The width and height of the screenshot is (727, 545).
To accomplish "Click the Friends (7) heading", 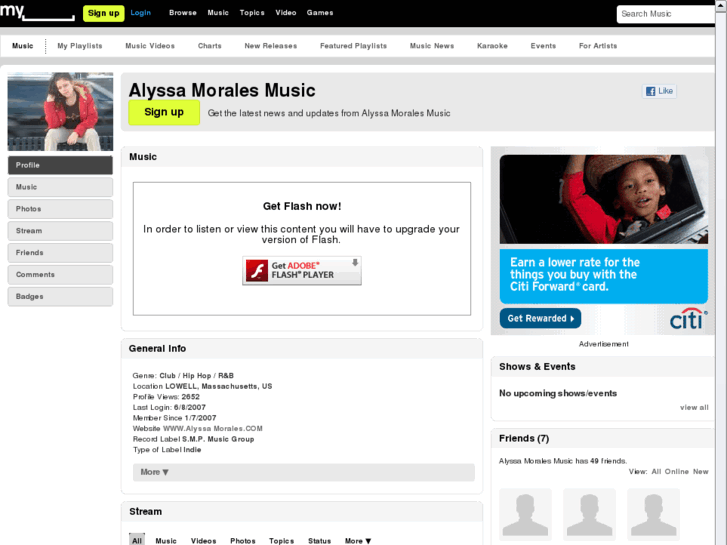I will coord(524,438).
